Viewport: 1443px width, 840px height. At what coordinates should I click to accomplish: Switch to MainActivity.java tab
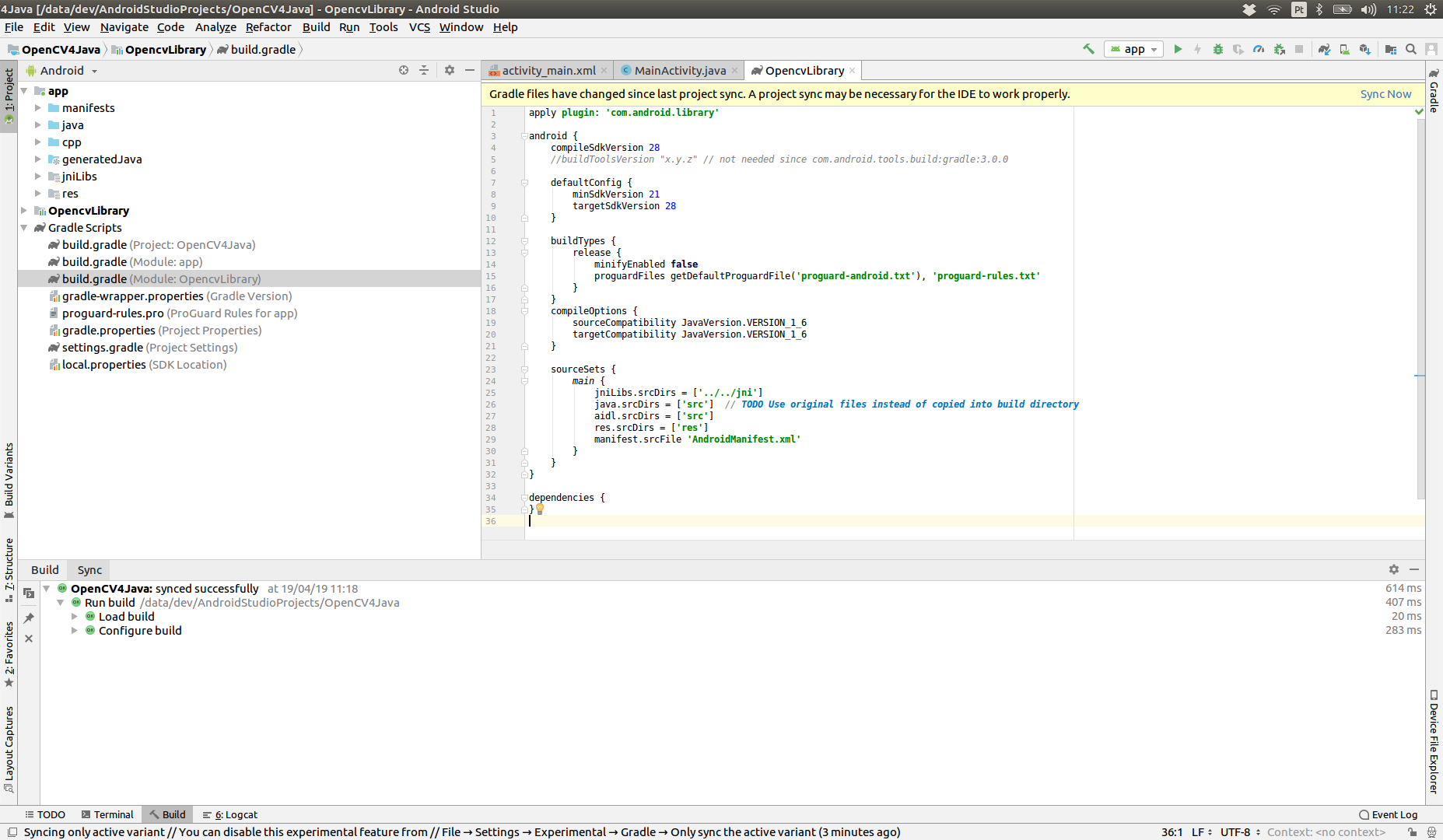[x=679, y=70]
